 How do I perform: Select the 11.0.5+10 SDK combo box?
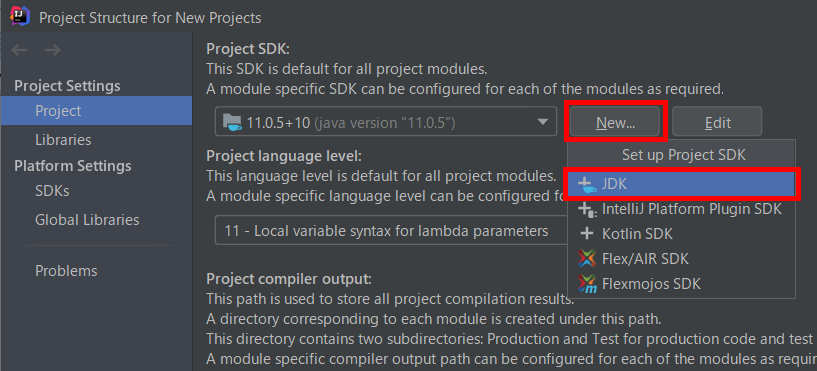(386, 122)
